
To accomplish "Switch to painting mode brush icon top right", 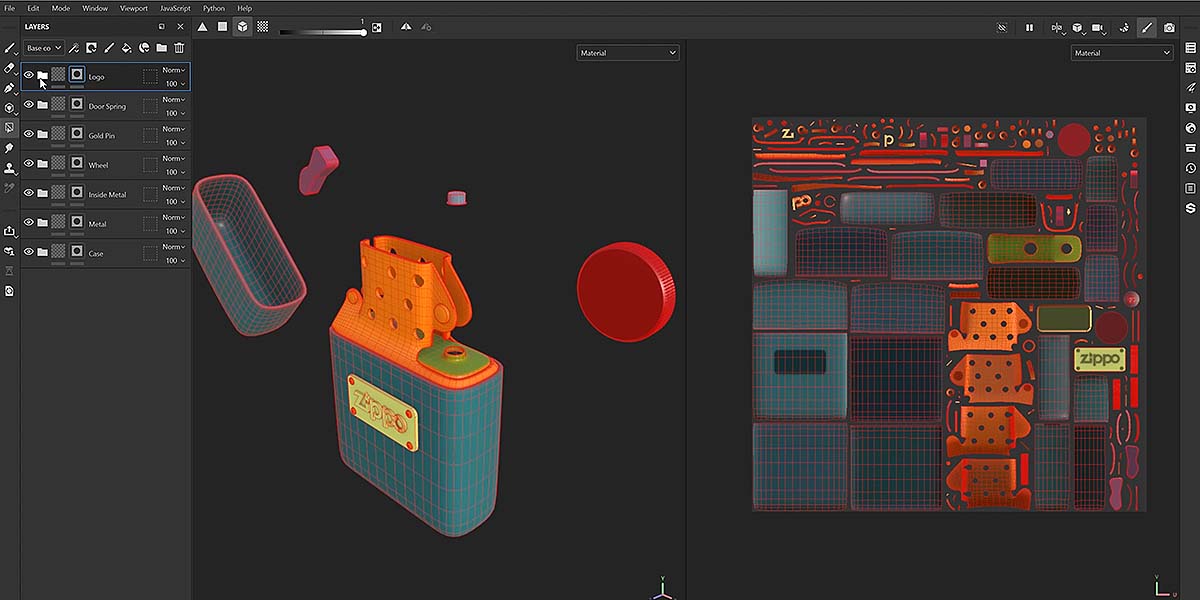I will point(1147,27).
